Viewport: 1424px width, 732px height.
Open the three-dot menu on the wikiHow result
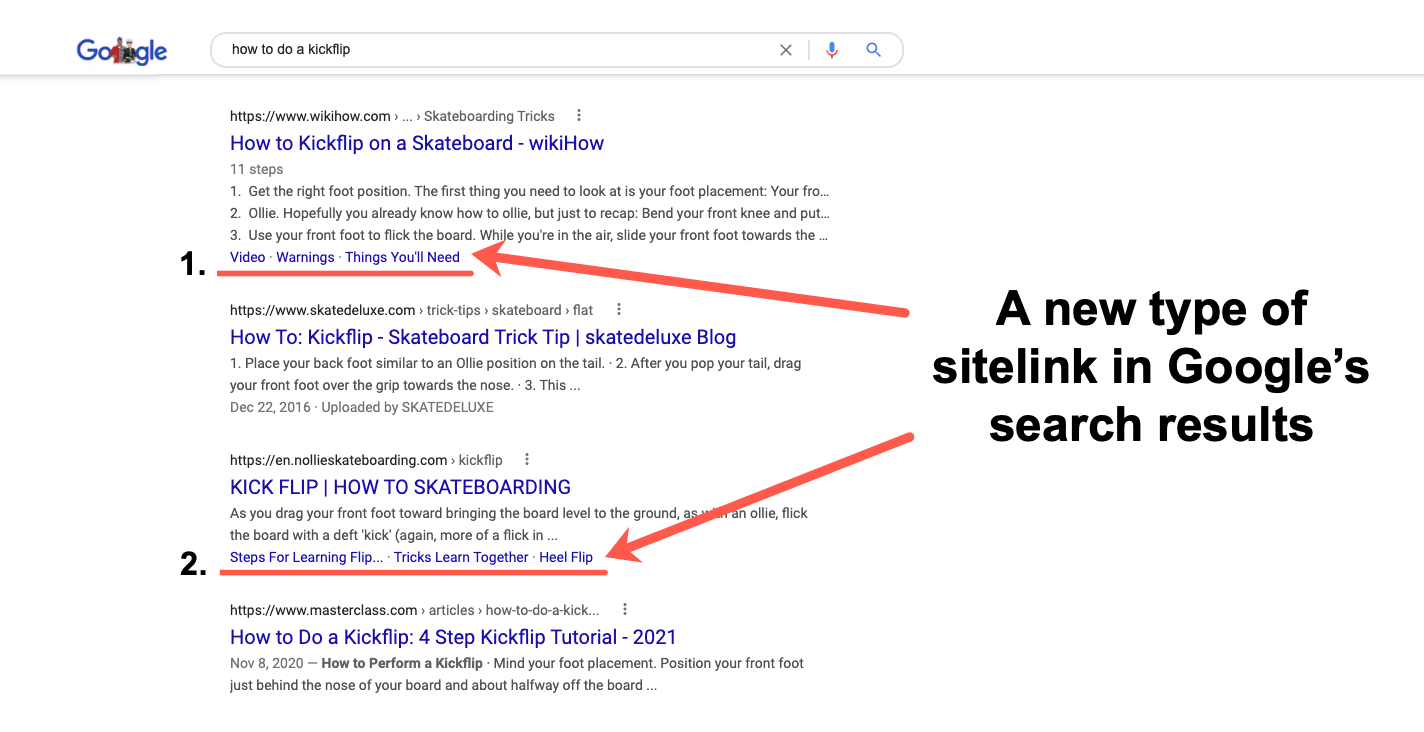click(x=579, y=115)
